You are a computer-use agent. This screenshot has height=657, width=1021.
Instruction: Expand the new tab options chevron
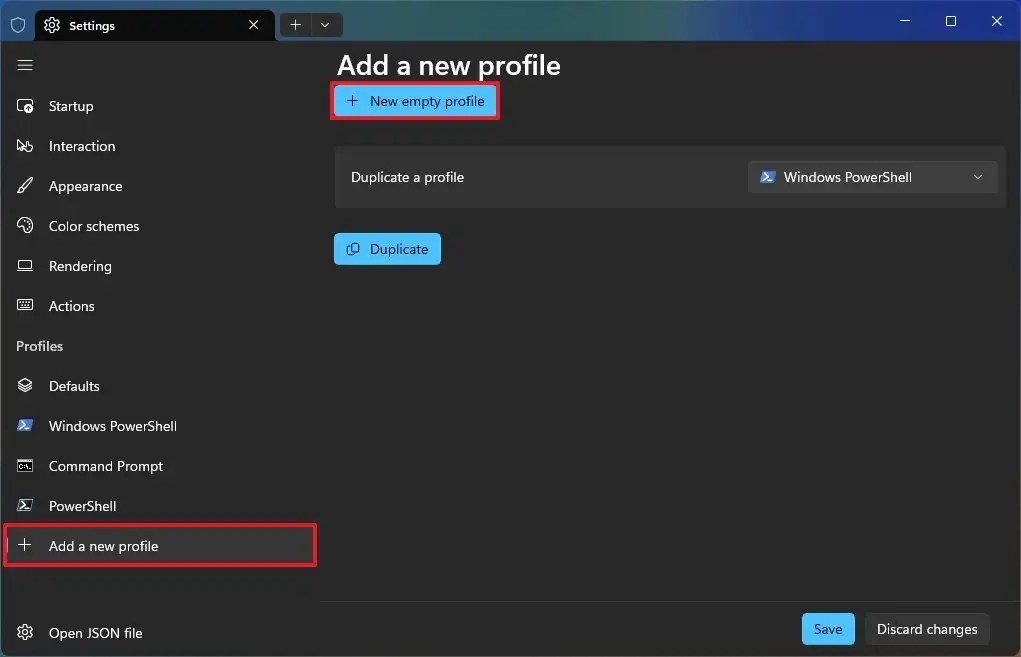coord(325,25)
